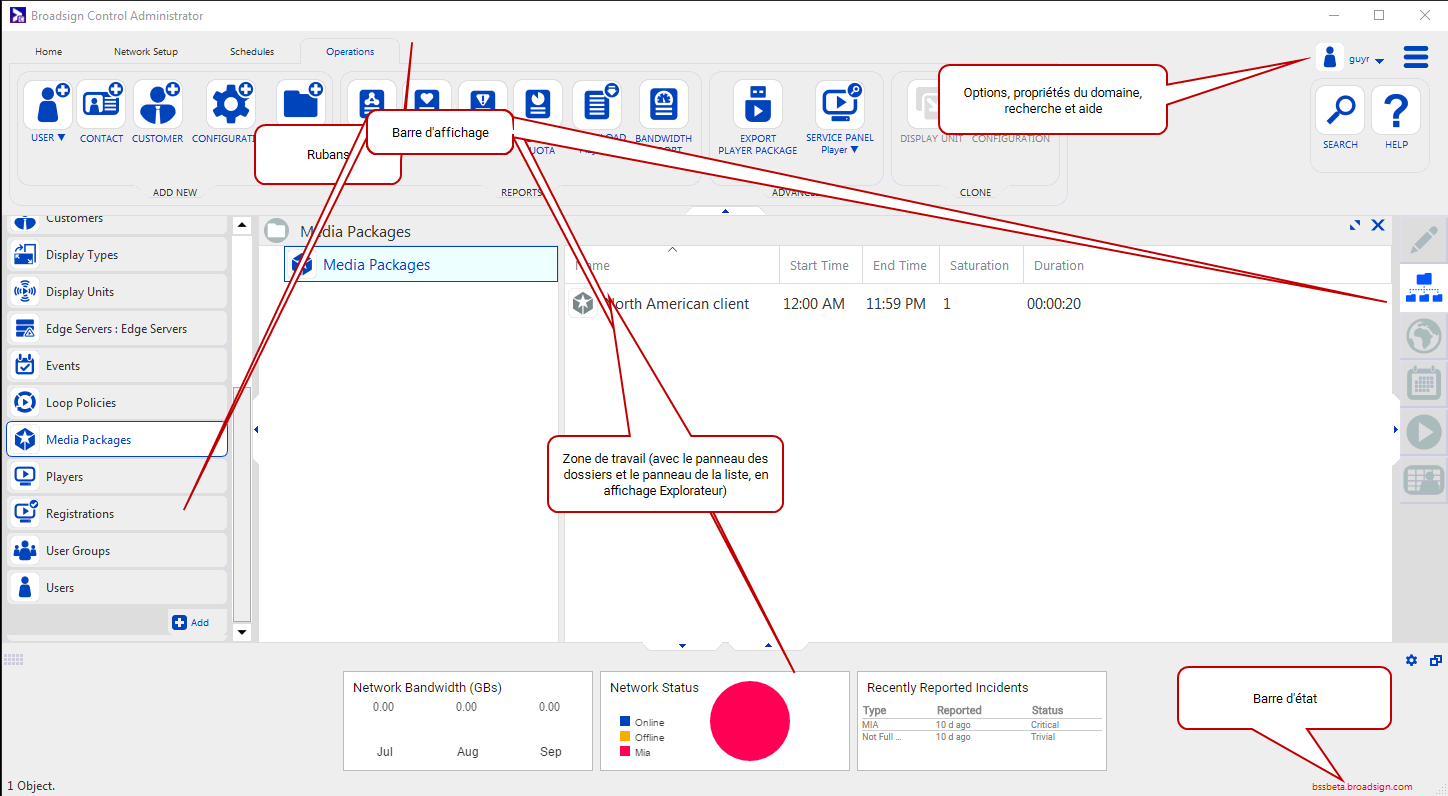Viewport: 1448px width, 796px height.
Task: Open Display Types in the resource list
Action: 117,255
